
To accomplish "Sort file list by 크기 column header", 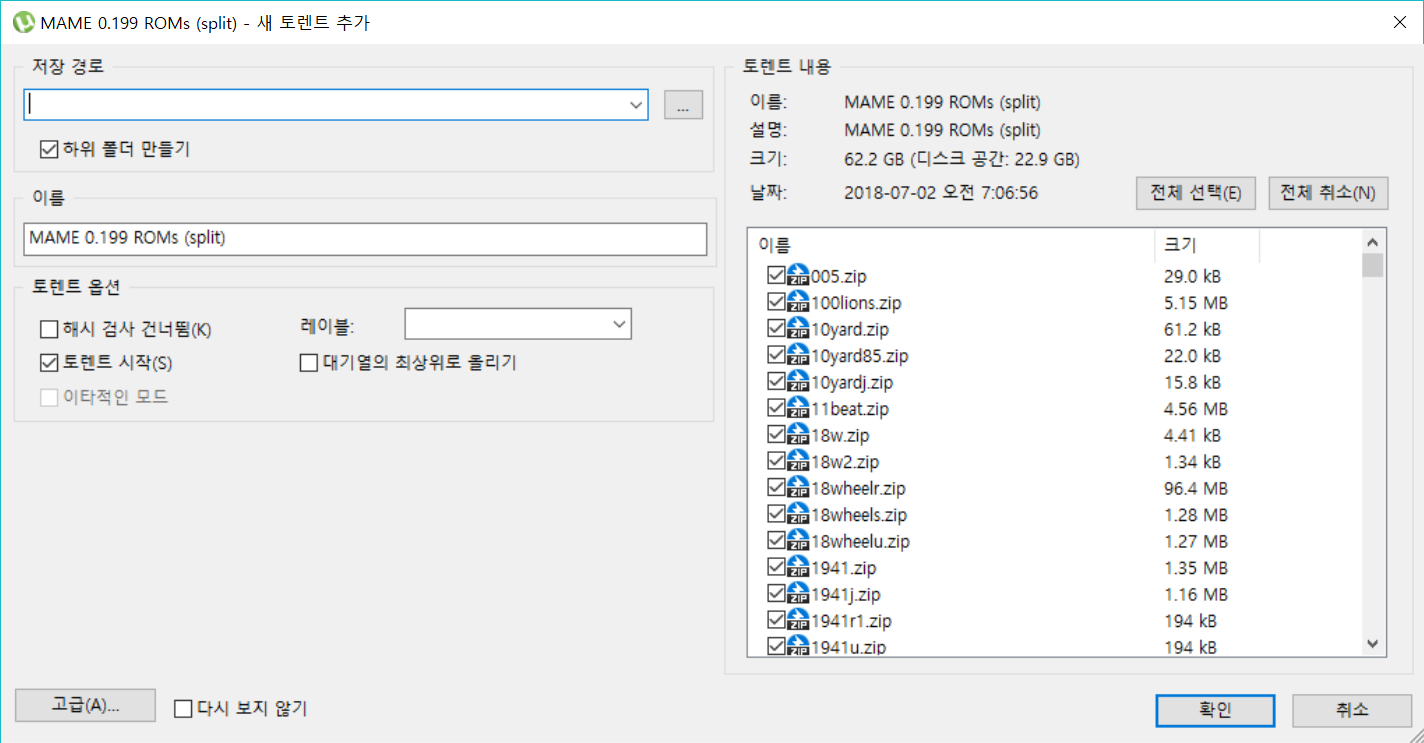I will [x=1206, y=245].
